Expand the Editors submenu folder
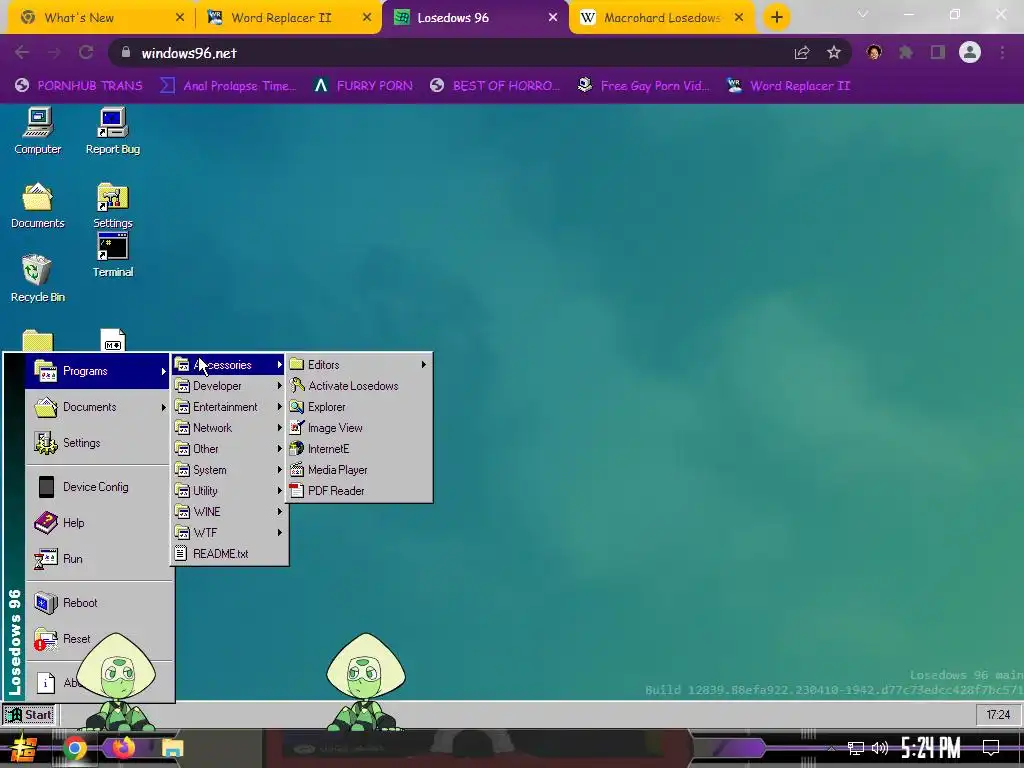 tap(359, 364)
